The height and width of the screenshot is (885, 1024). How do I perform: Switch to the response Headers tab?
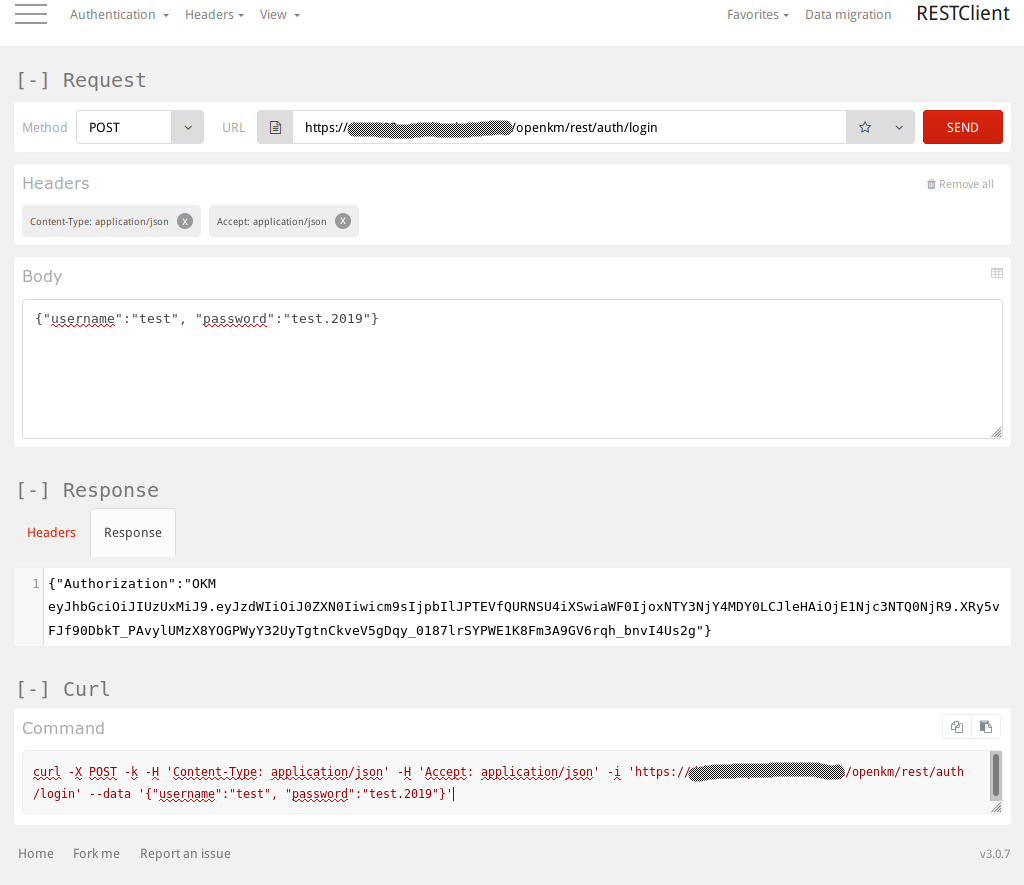[x=51, y=533]
